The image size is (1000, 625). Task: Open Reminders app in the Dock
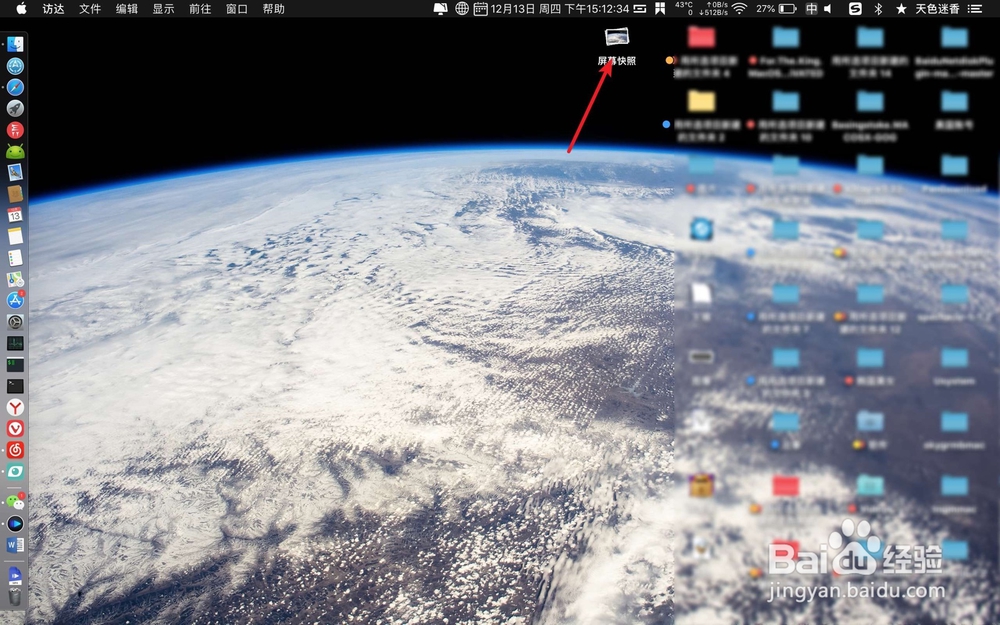point(15,258)
